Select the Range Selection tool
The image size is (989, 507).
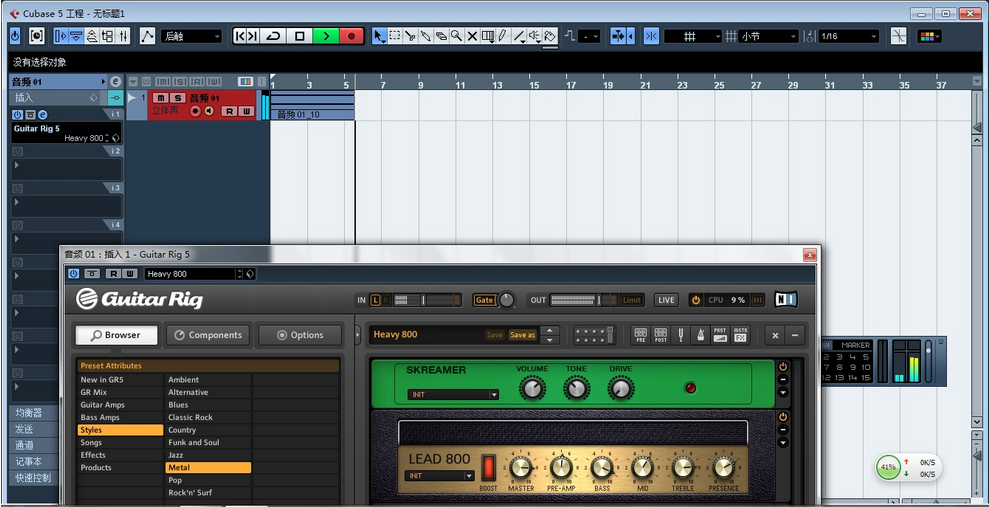pyautogui.click(x=395, y=36)
